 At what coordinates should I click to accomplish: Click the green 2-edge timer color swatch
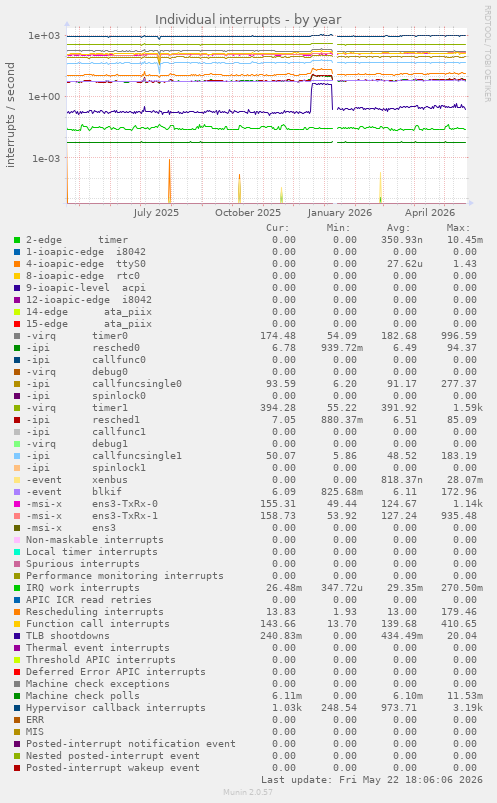coord(17,240)
